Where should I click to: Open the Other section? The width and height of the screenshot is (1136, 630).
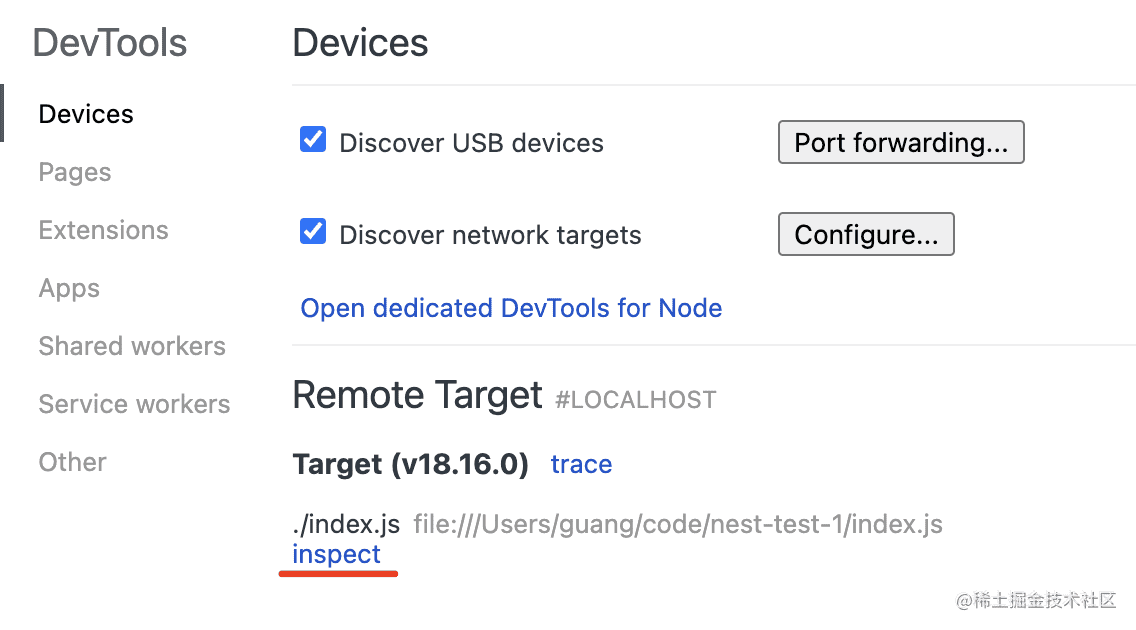72,462
